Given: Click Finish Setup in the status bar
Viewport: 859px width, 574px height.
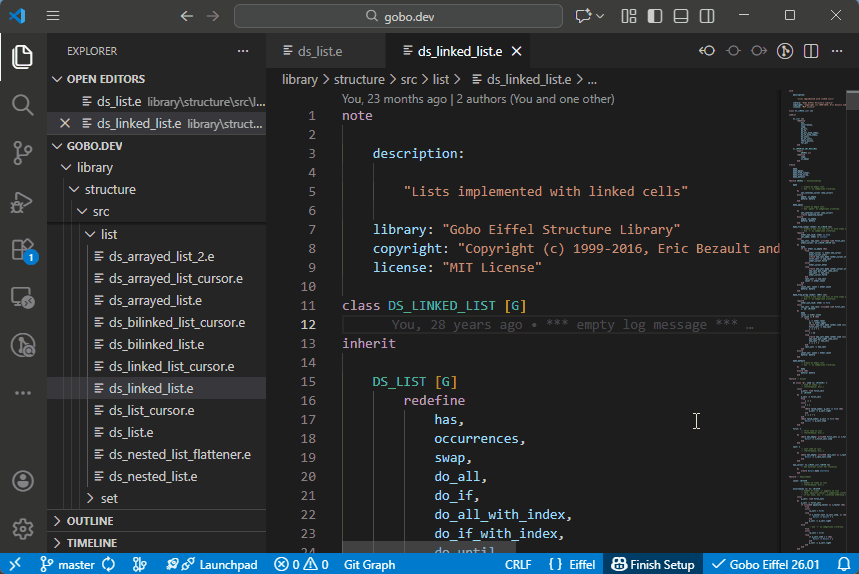Looking at the screenshot, I should coord(653,564).
